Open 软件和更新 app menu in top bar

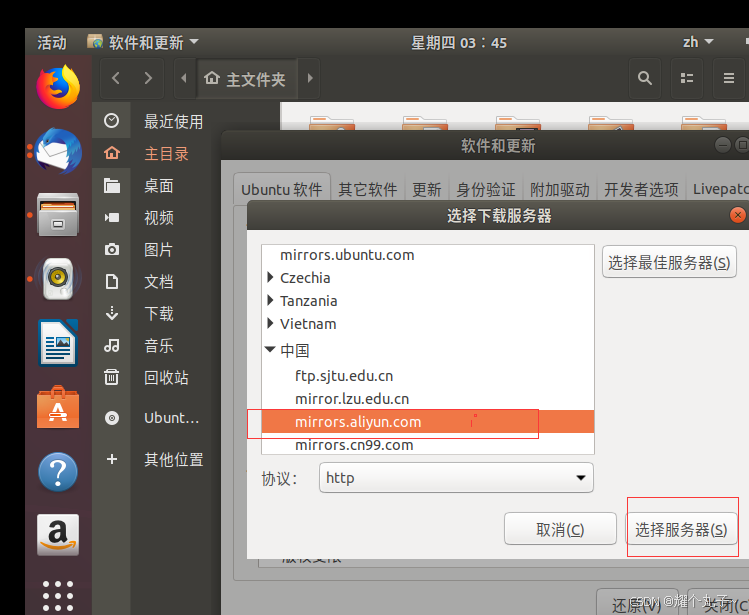tap(143, 42)
